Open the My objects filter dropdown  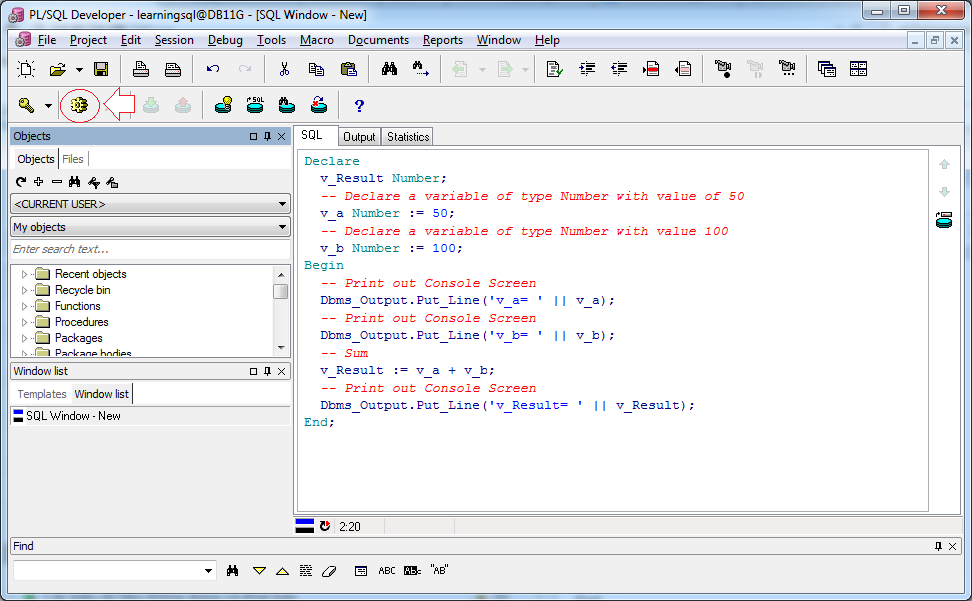click(x=151, y=227)
